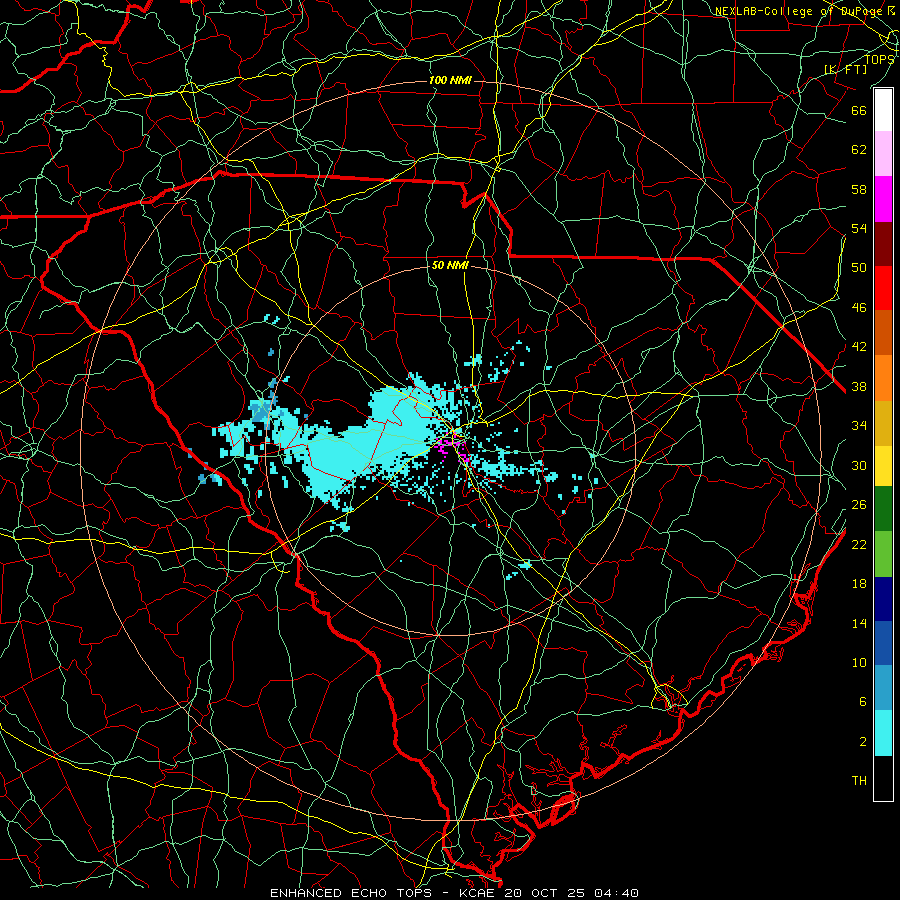Click the magenta legend swatch
900x900 pixels.
click(x=883, y=199)
